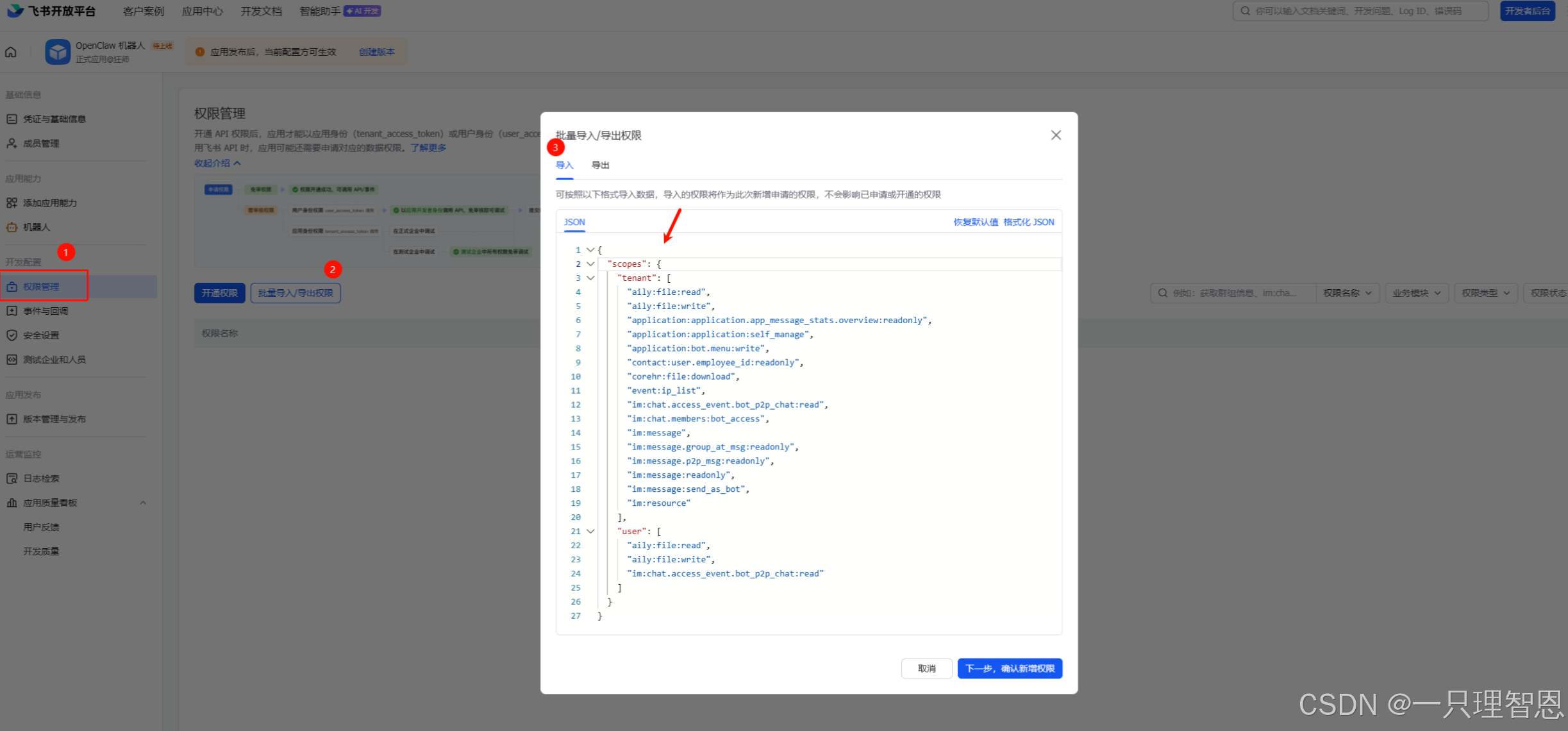The image size is (1568, 731).
Task: Open 权限名称 dropdown filter
Action: pyautogui.click(x=1347, y=293)
